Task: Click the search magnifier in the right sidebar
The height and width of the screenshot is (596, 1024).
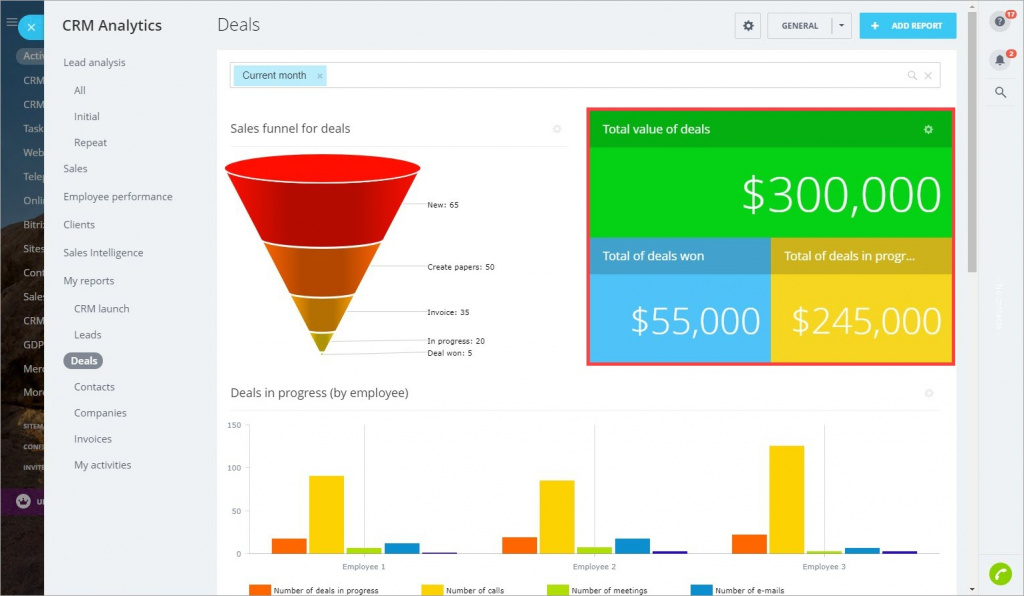Action: click(x=999, y=93)
